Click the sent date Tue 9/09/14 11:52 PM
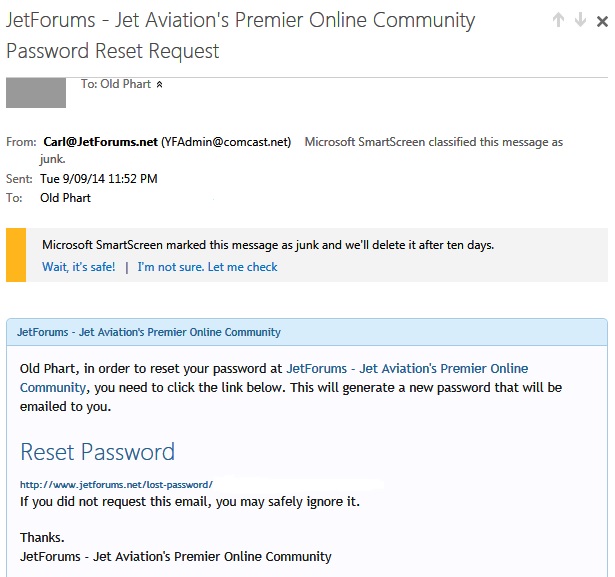This screenshot has width=615, height=577. coord(98,179)
